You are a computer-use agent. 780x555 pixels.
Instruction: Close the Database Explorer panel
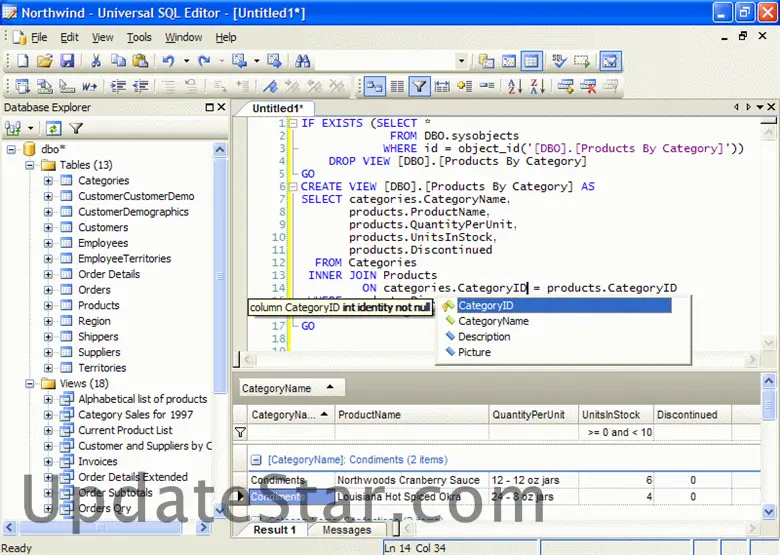tap(222, 107)
